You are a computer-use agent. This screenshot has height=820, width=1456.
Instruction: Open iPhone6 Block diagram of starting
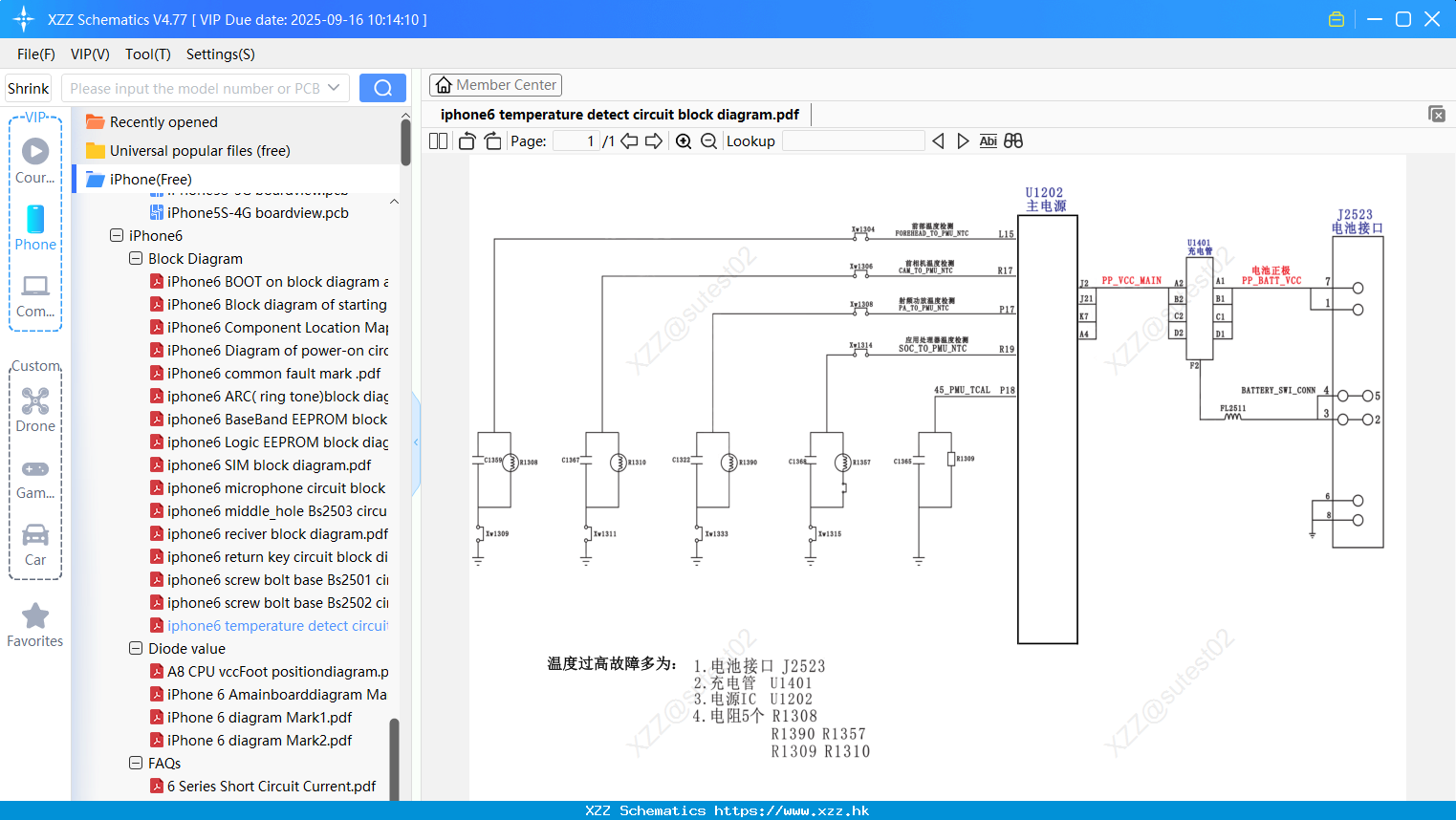point(270,304)
